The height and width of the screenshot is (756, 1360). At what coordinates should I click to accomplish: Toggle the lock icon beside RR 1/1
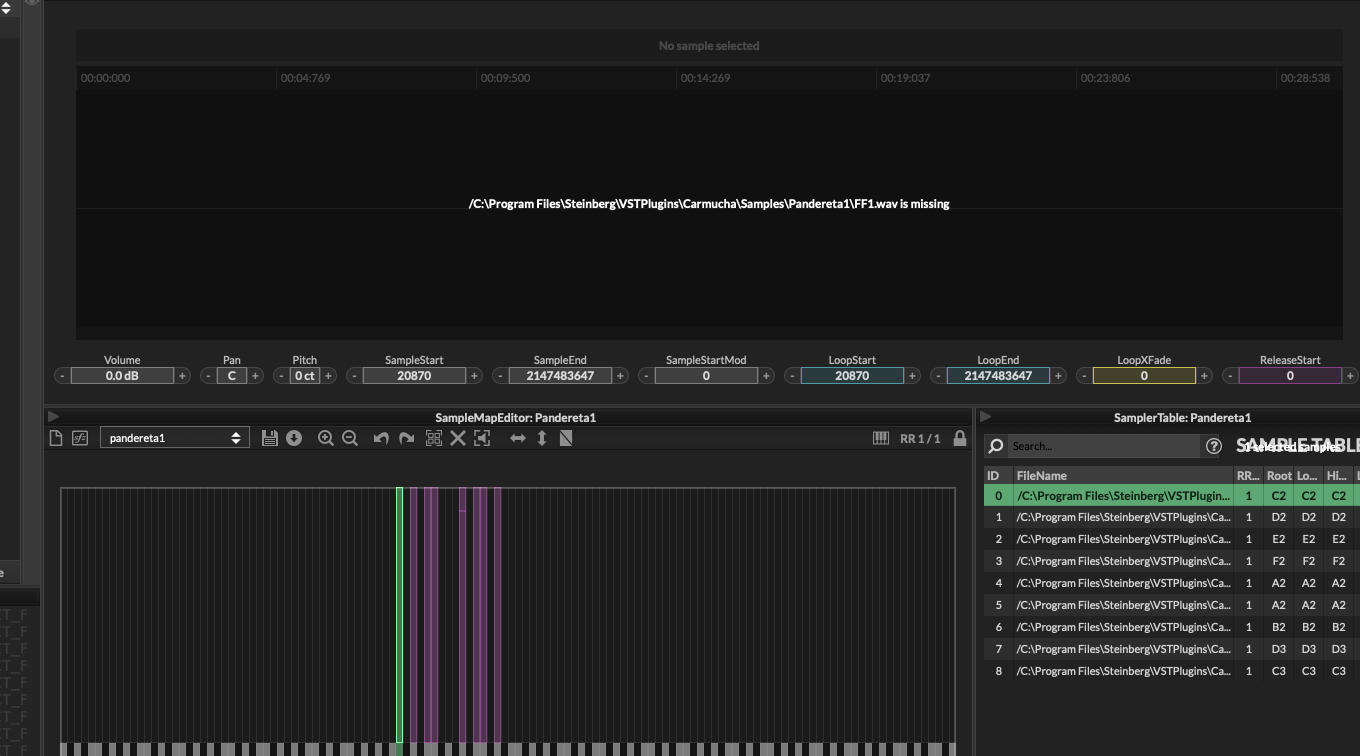pyautogui.click(x=960, y=438)
